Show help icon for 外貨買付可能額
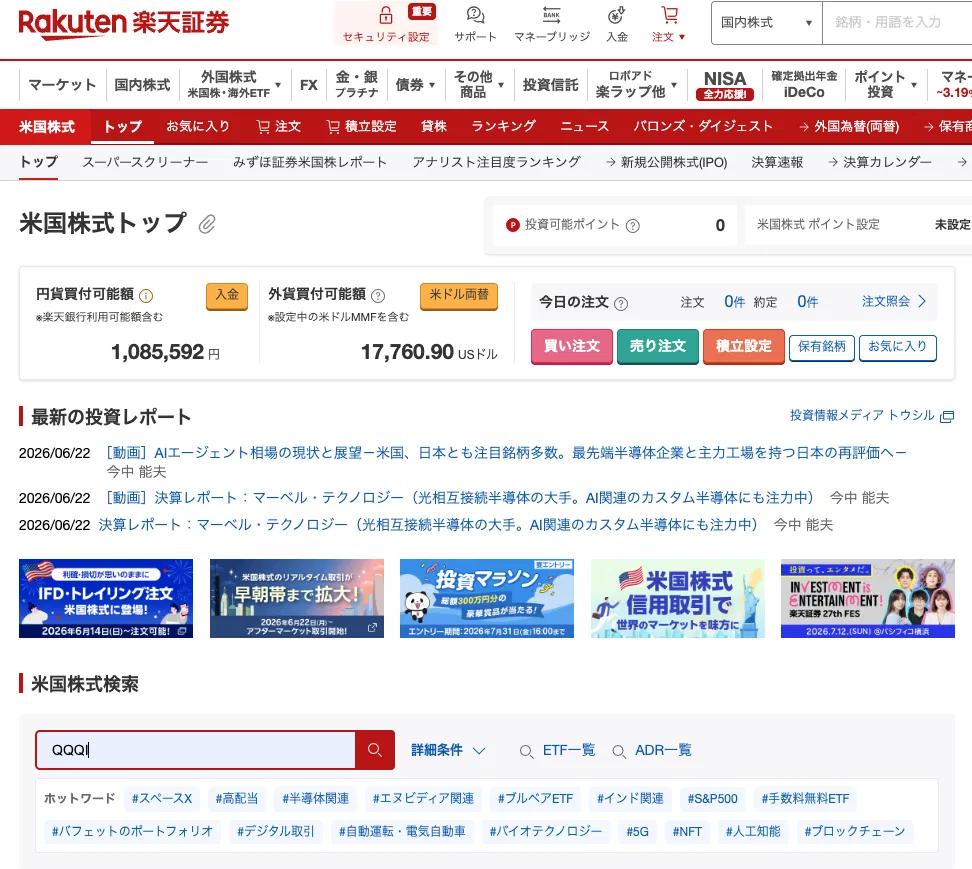 (378, 296)
